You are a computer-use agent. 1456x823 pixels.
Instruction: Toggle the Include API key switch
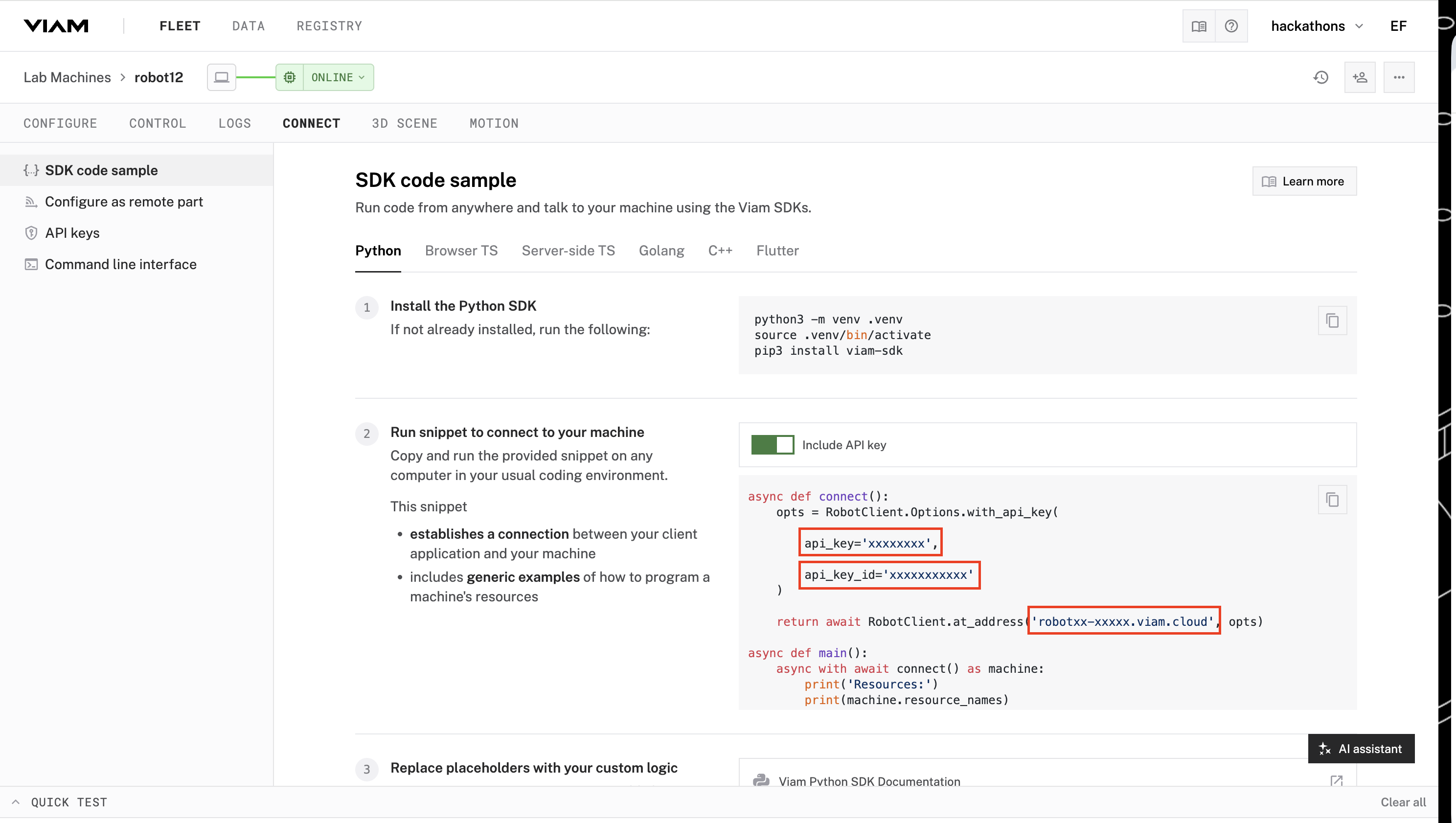(x=772, y=445)
